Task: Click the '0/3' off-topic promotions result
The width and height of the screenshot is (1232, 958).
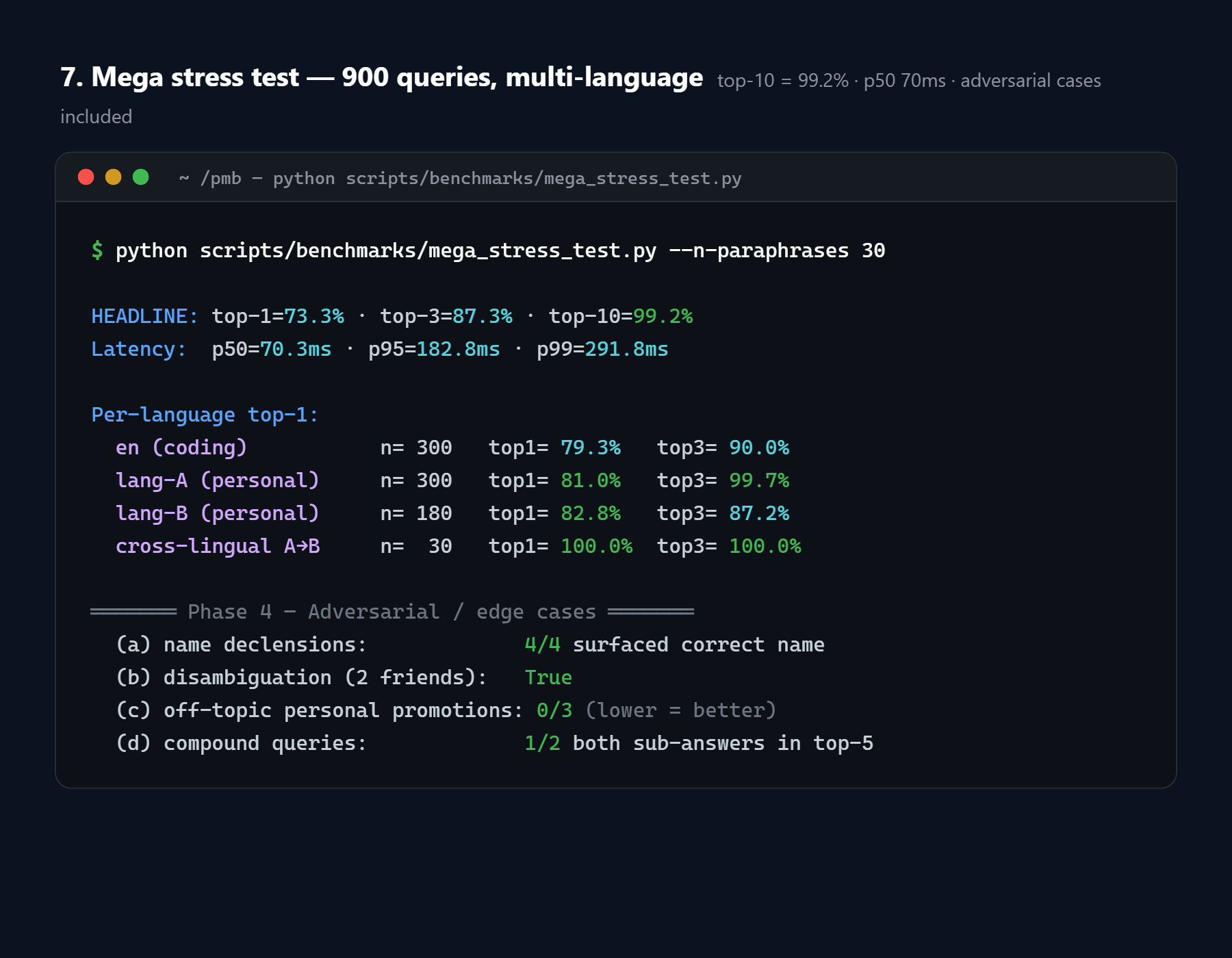Action: click(x=554, y=710)
